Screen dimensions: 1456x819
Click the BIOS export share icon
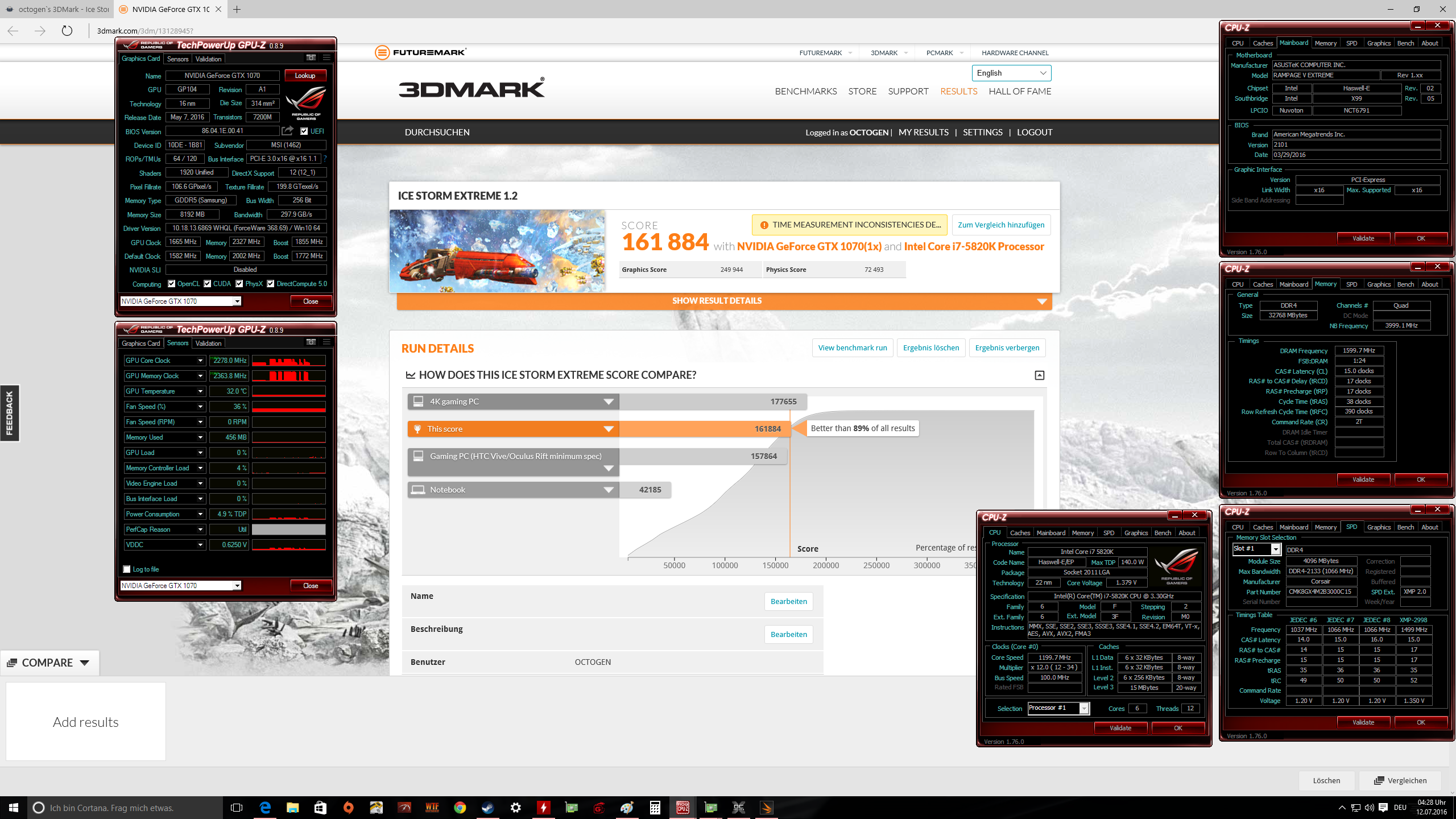tap(288, 131)
